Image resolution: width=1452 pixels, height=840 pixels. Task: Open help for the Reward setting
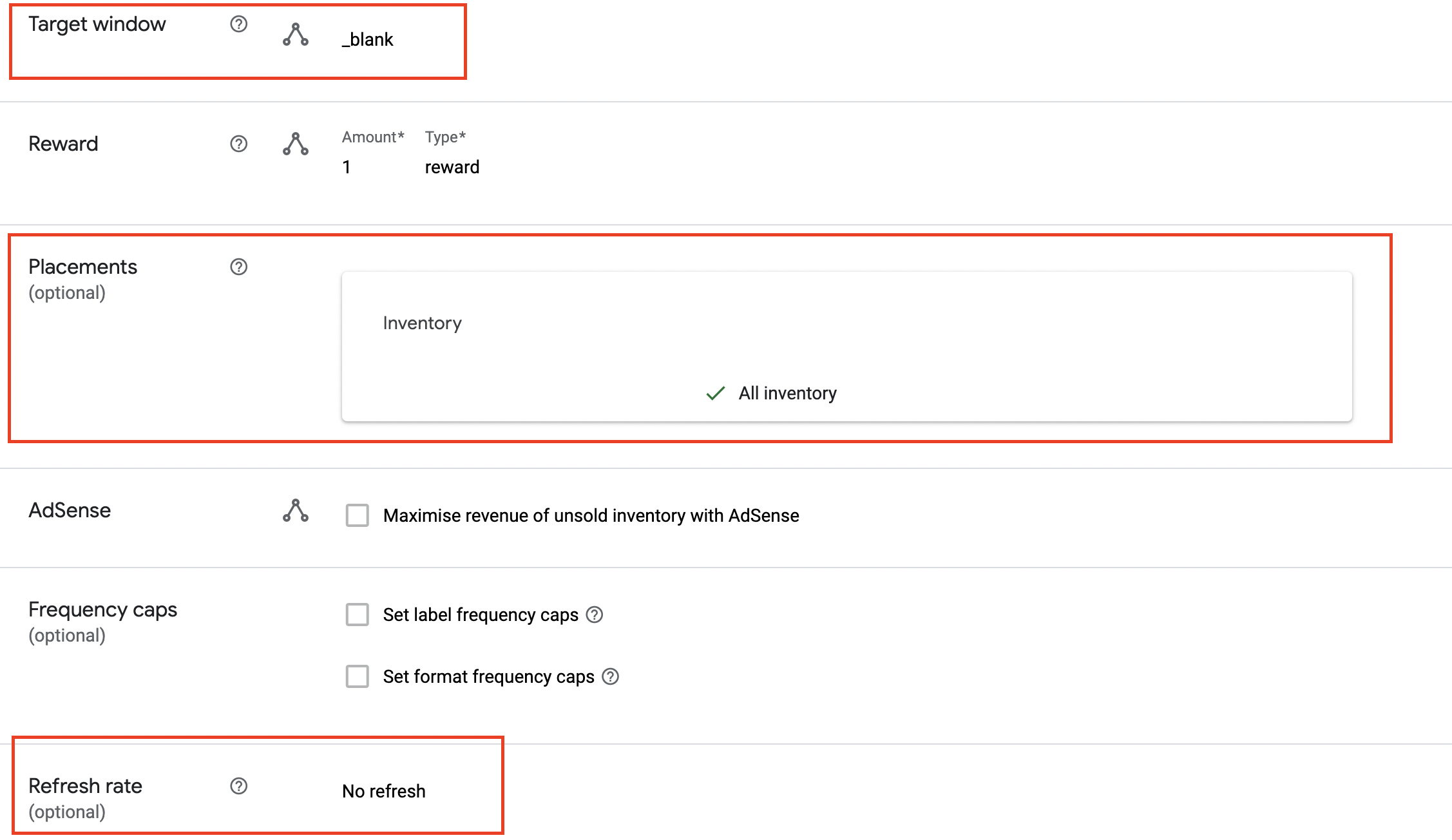point(239,144)
